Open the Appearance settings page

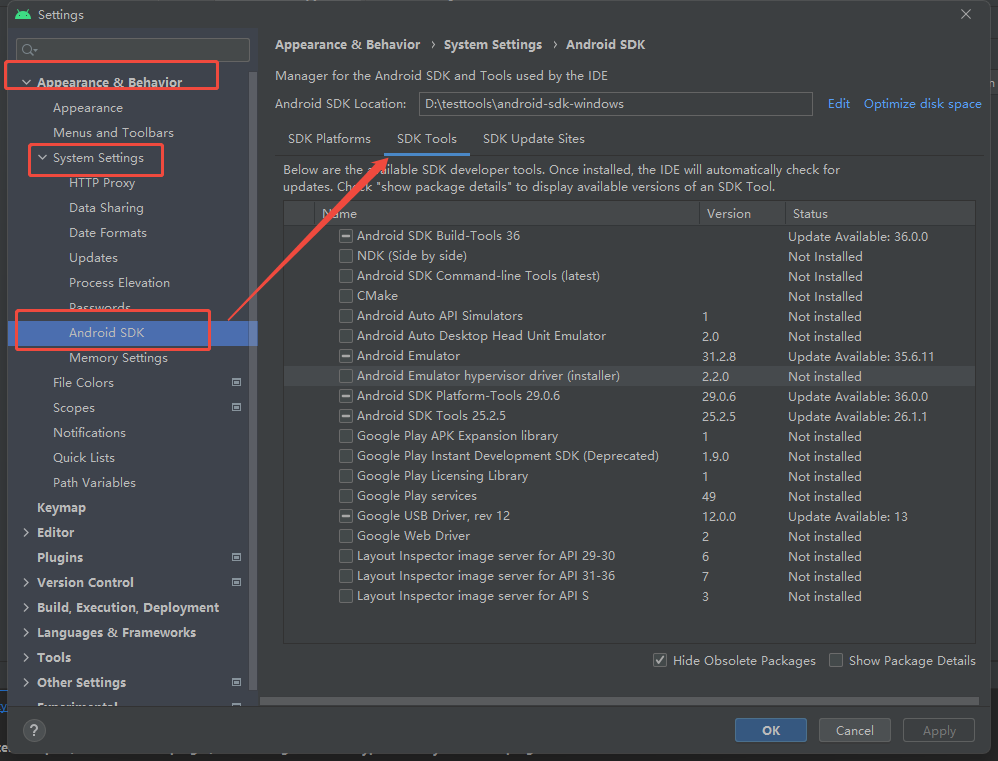88,108
